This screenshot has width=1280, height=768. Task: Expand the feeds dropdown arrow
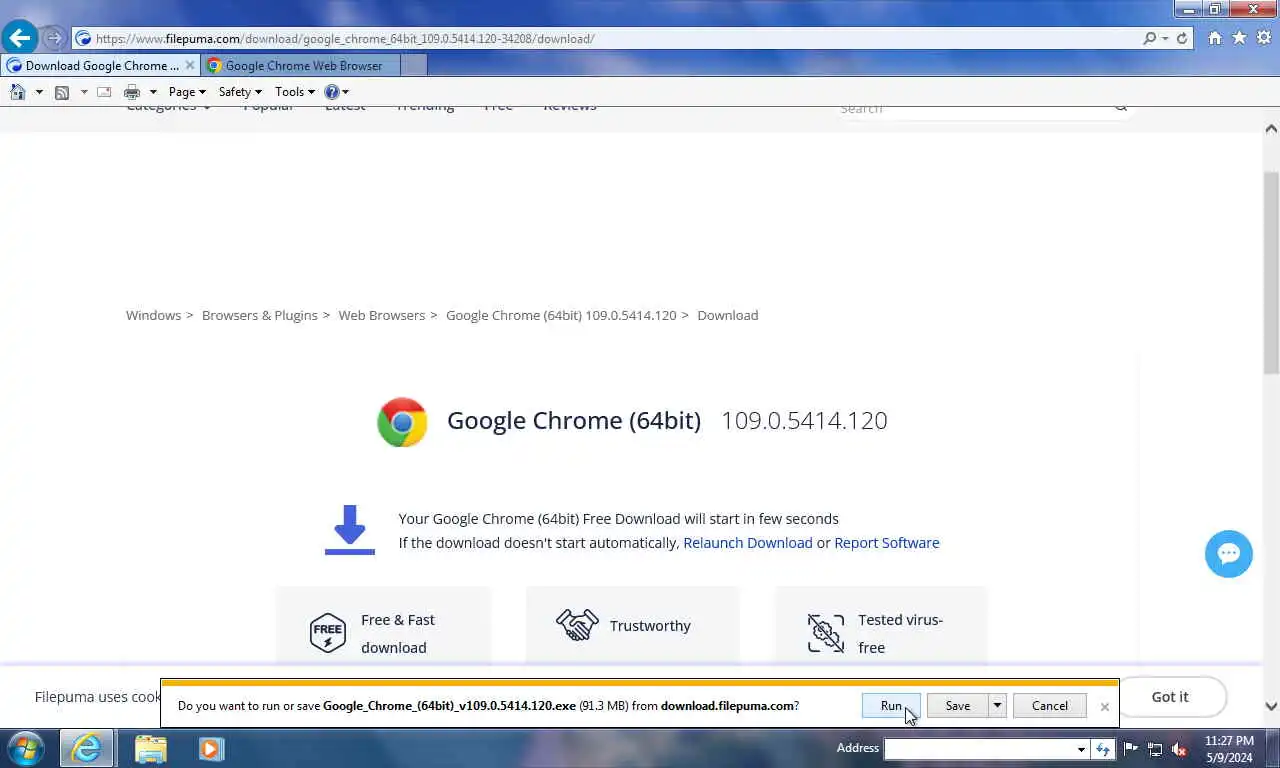[84, 92]
